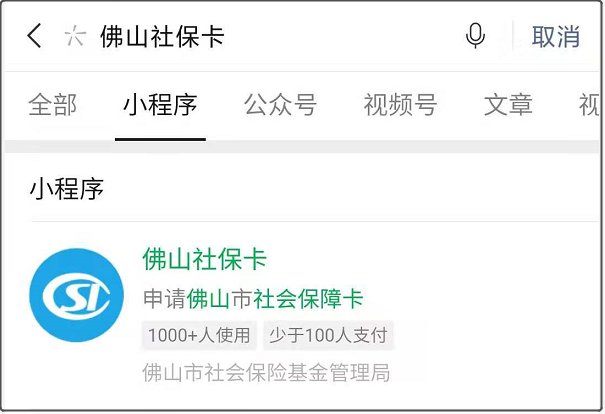Tap empty search bar space before microphone

[343, 36]
